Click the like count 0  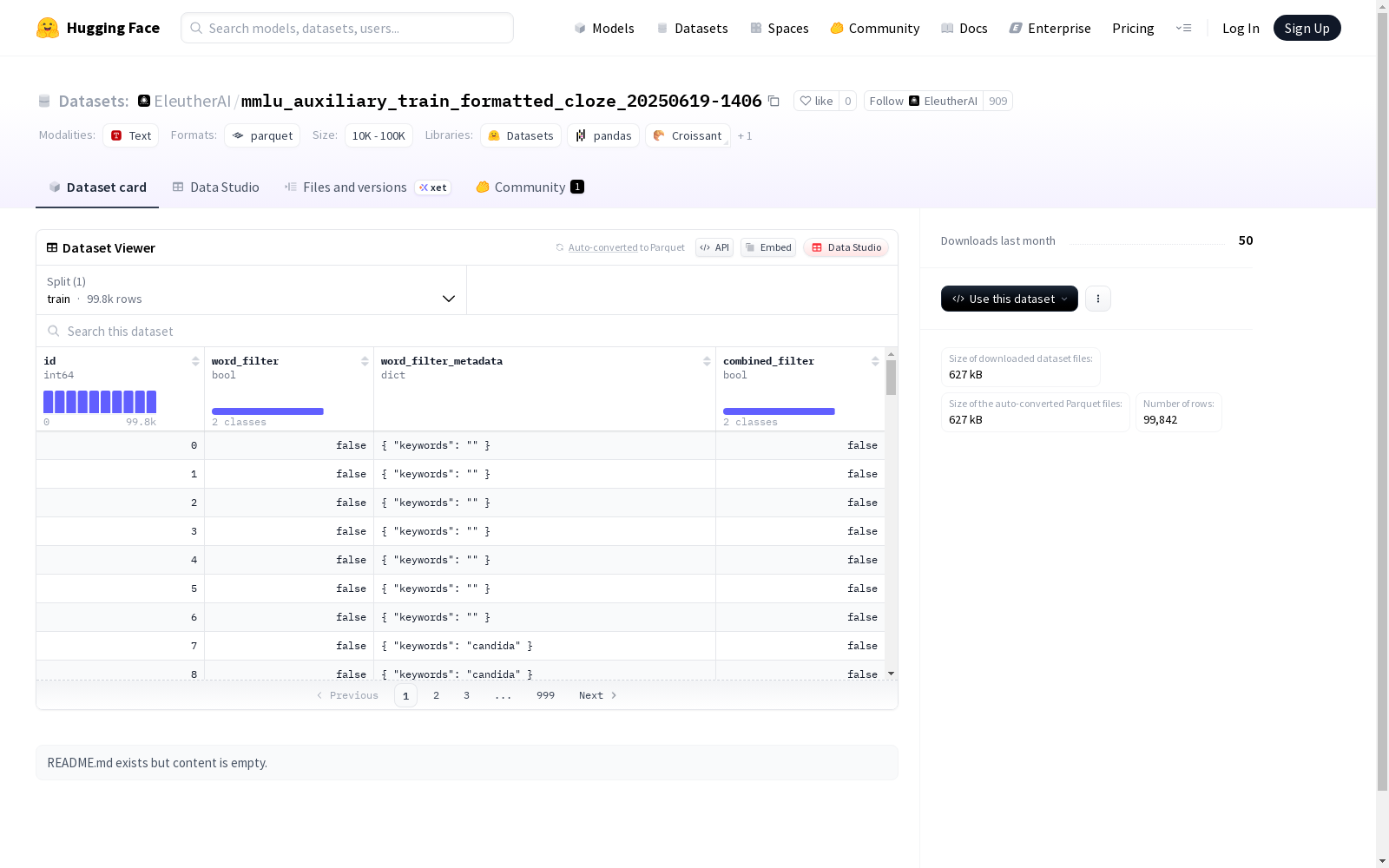tap(848, 101)
